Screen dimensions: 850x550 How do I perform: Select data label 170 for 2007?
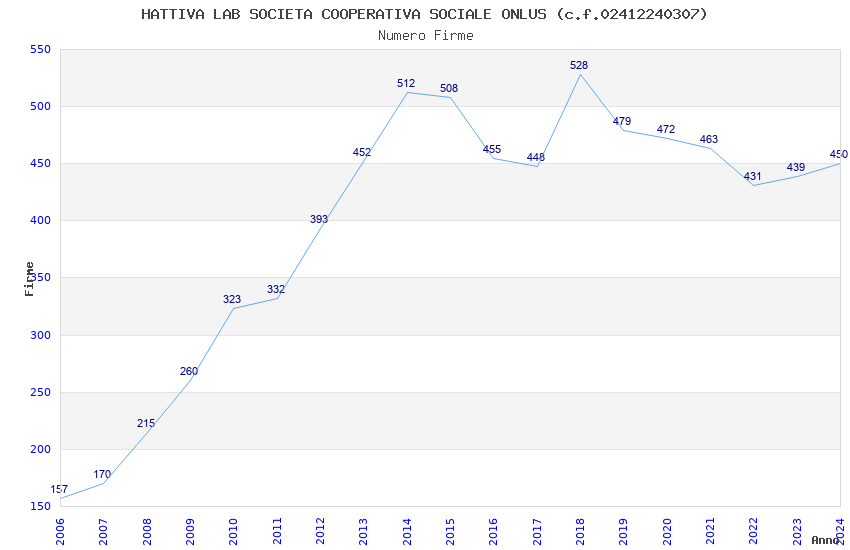pos(102,474)
